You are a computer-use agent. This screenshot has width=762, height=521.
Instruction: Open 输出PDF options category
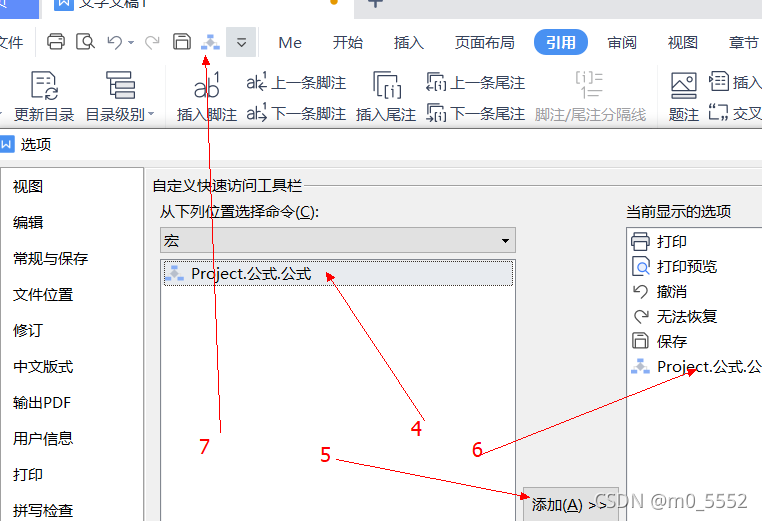click(x=42, y=402)
